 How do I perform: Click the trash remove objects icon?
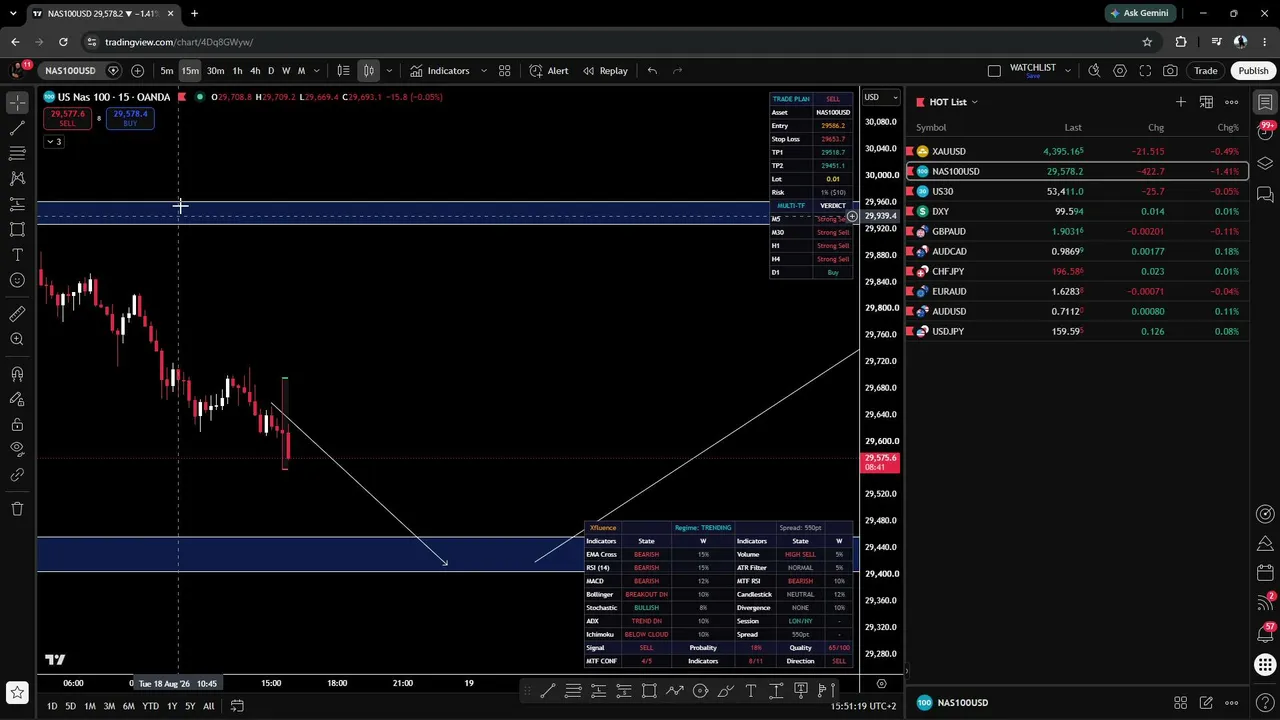(17, 509)
